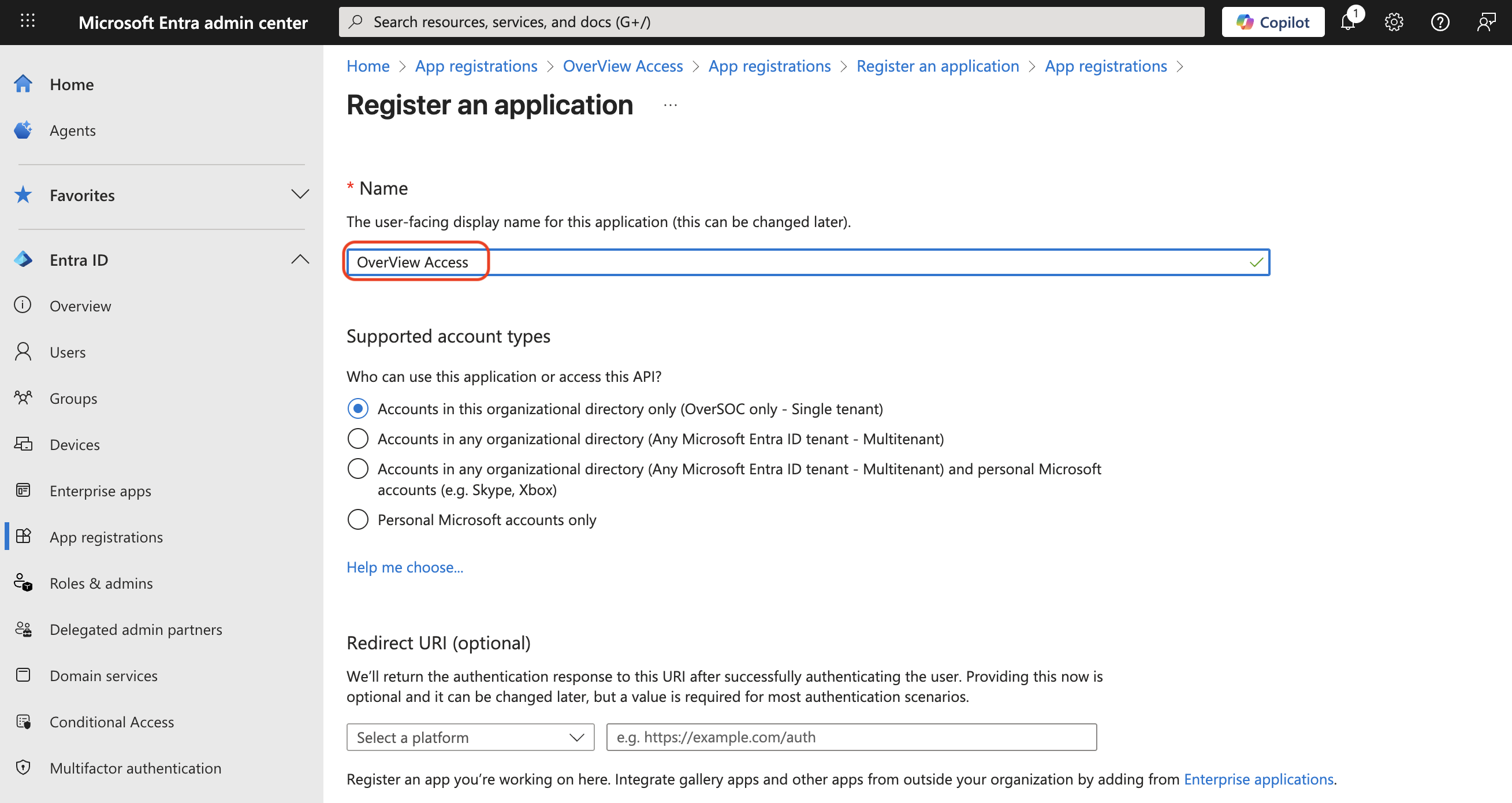Select single tenant account type option
1512x803 pixels.
(357, 408)
